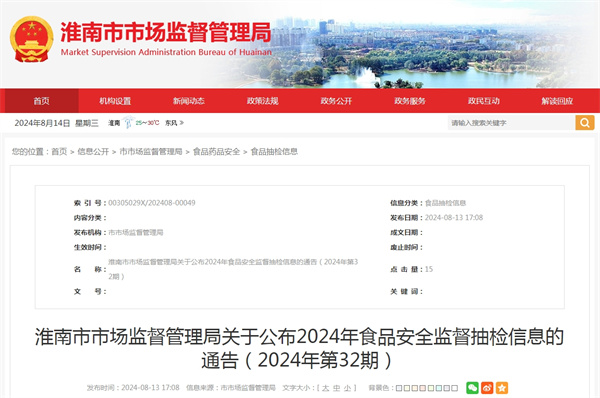Click breadcrumb link 食品药品安全
Screen dimensions: 600x398
(216, 152)
